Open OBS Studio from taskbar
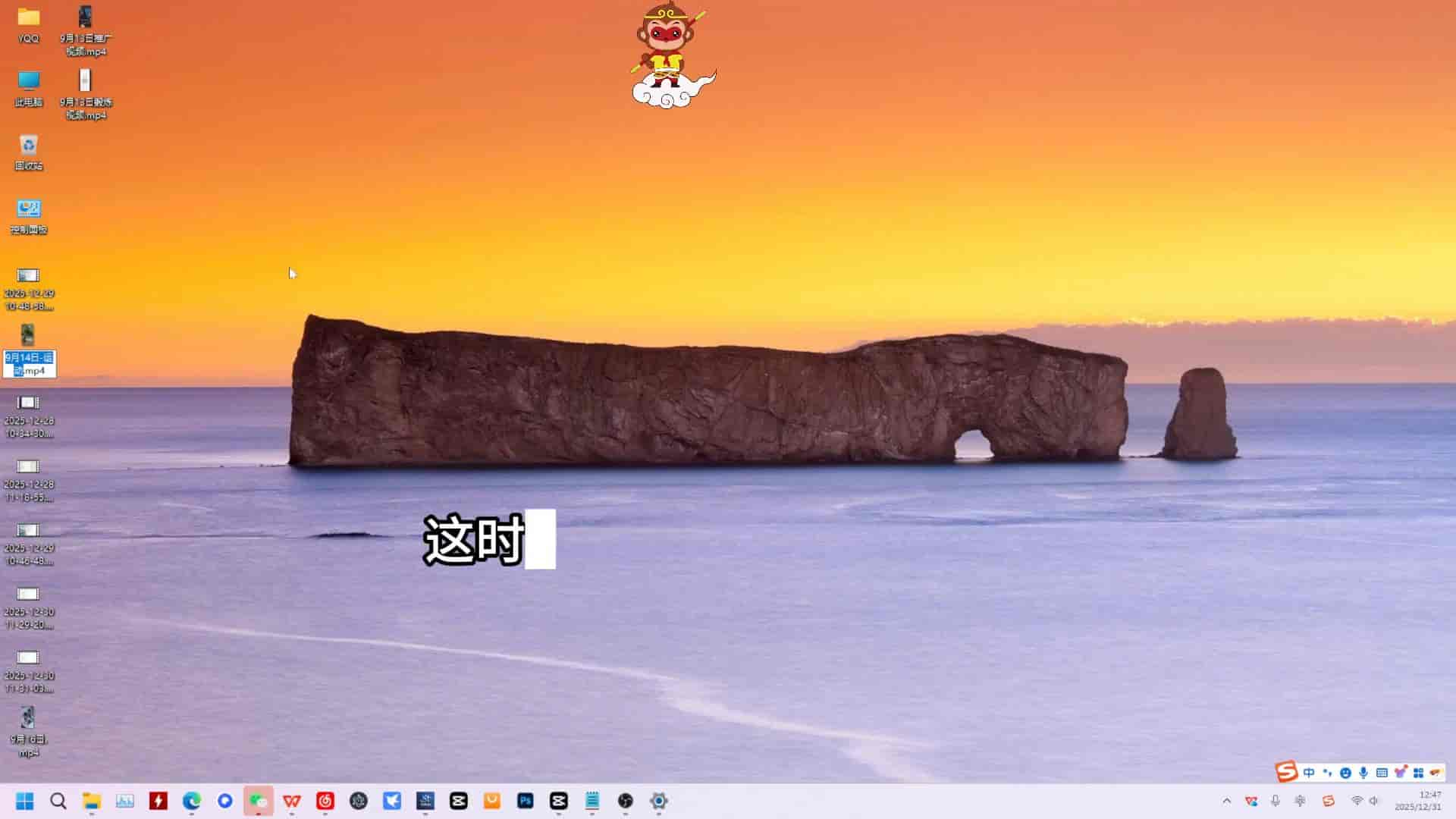This screenshot has height=819, width=1456. coord(626,801)
